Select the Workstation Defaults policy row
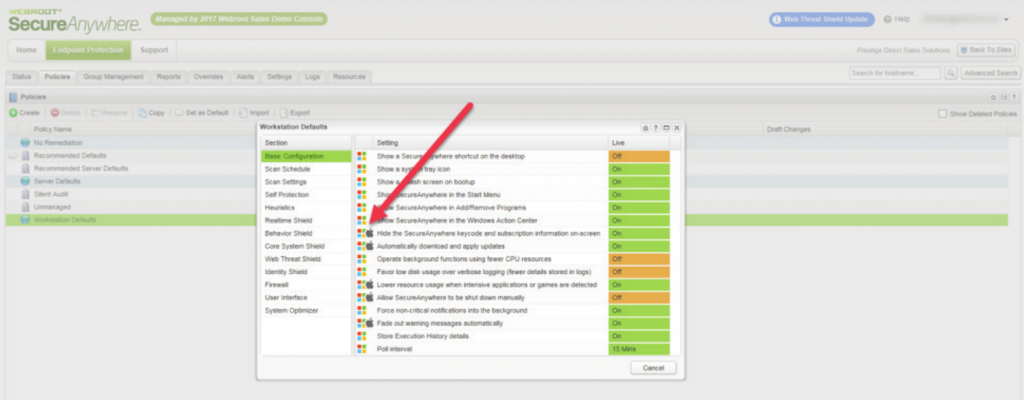This screenshot has width=1024, height=400. point(507,220)
